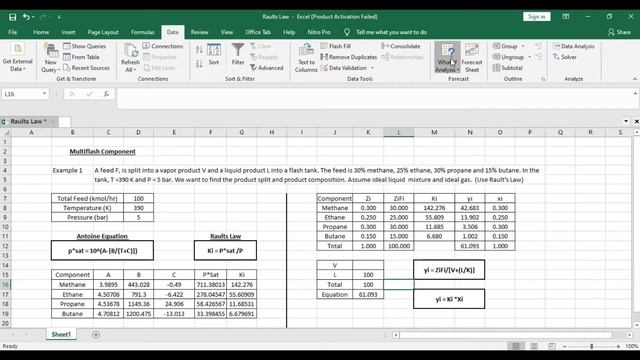Expand the Group dropdown arrow

coord(523,46)
